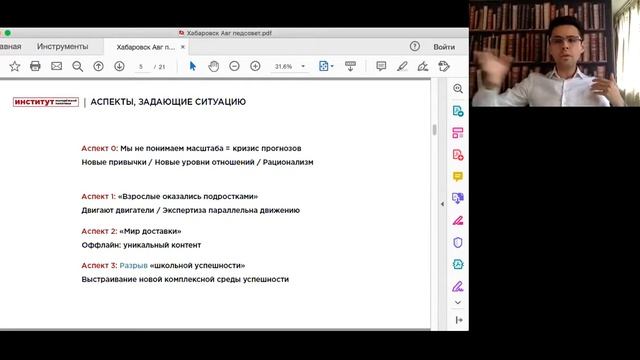The width and height of the screenshot is (640, 360).
Task: Go to the next page using the down arrow
Action: point(119,66)
